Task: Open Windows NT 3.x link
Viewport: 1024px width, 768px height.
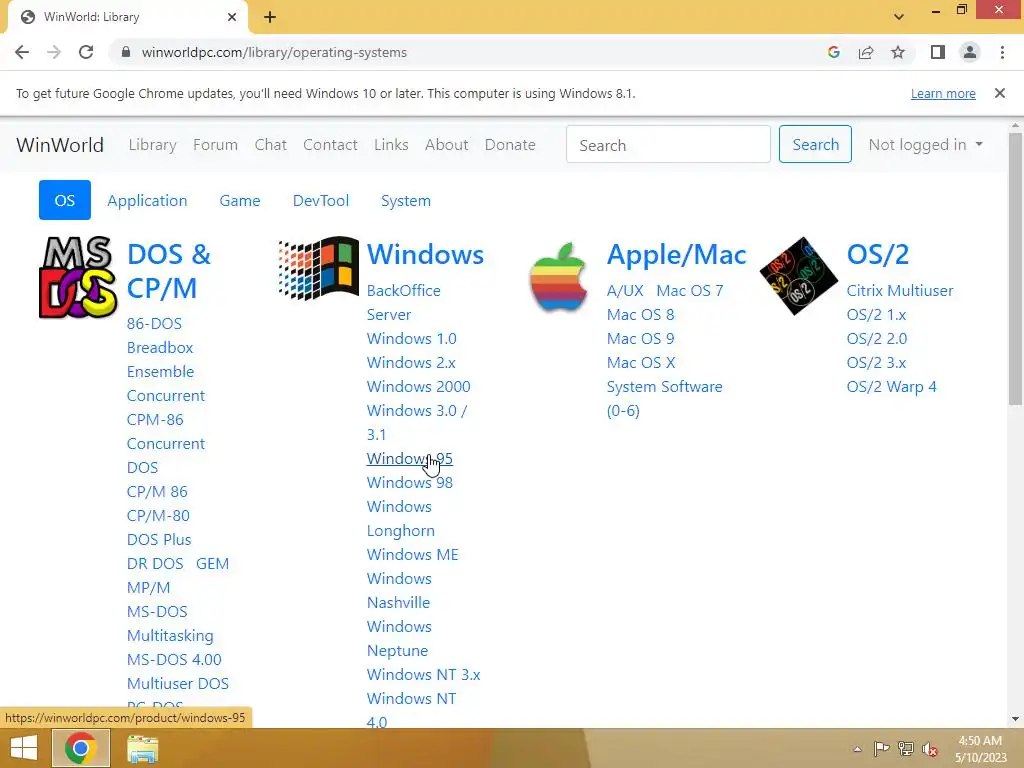Action: point(423,675)
